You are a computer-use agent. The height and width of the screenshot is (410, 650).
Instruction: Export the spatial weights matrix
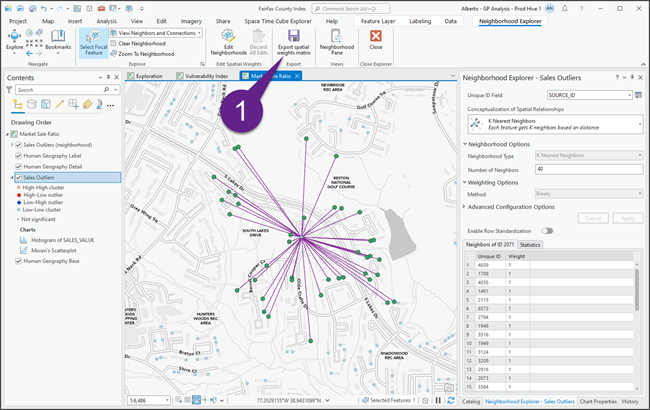tap(293, 41)
